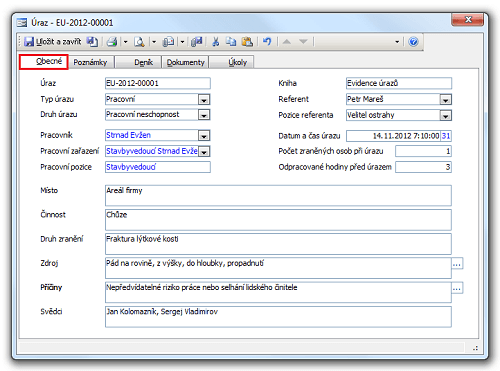Click the Cut scissors icon
The width and height of the screenshot is (500, 371).
coord(216,42)
